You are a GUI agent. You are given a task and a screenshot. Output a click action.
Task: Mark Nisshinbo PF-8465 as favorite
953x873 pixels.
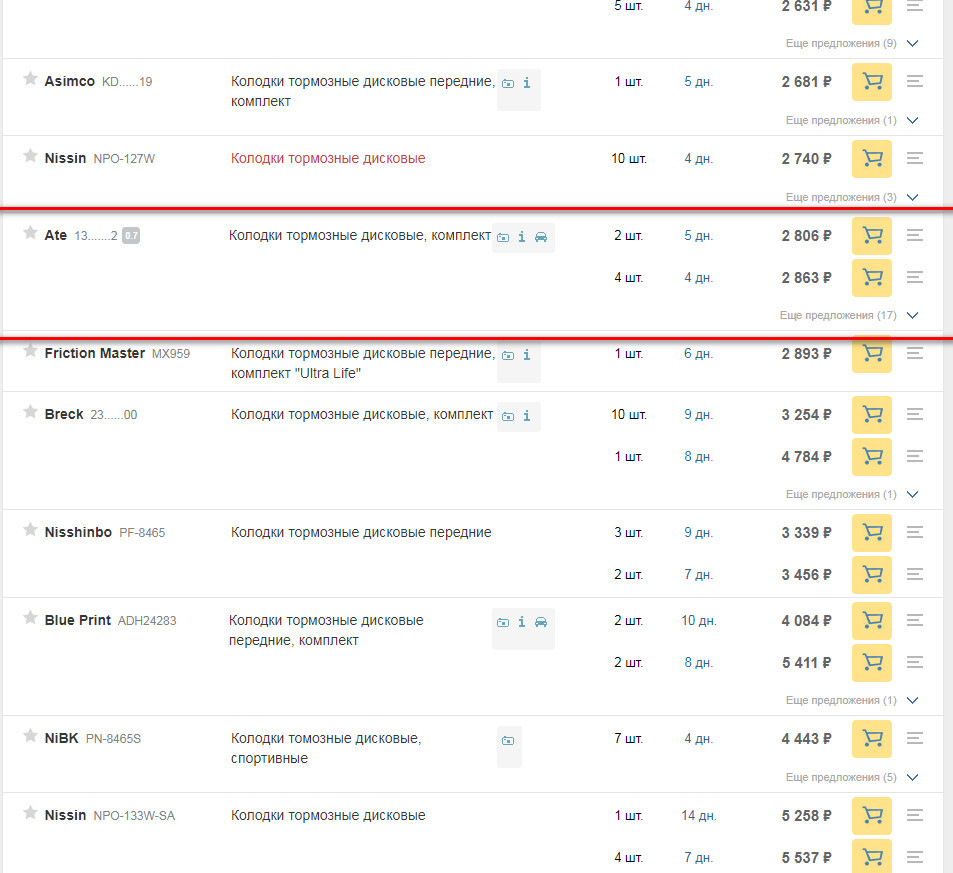(30, 530)
